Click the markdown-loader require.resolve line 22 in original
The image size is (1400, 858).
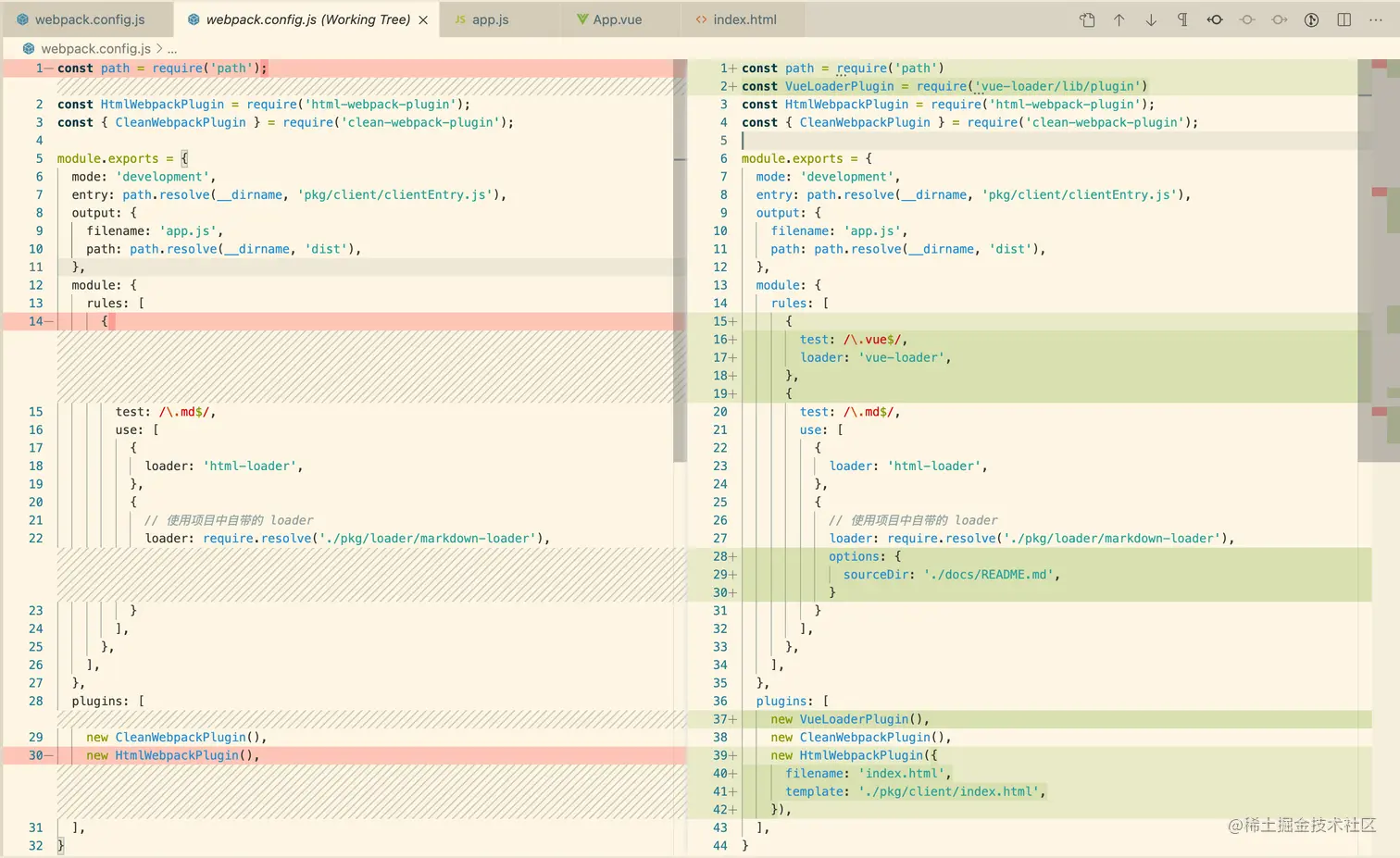coord(347,539)
